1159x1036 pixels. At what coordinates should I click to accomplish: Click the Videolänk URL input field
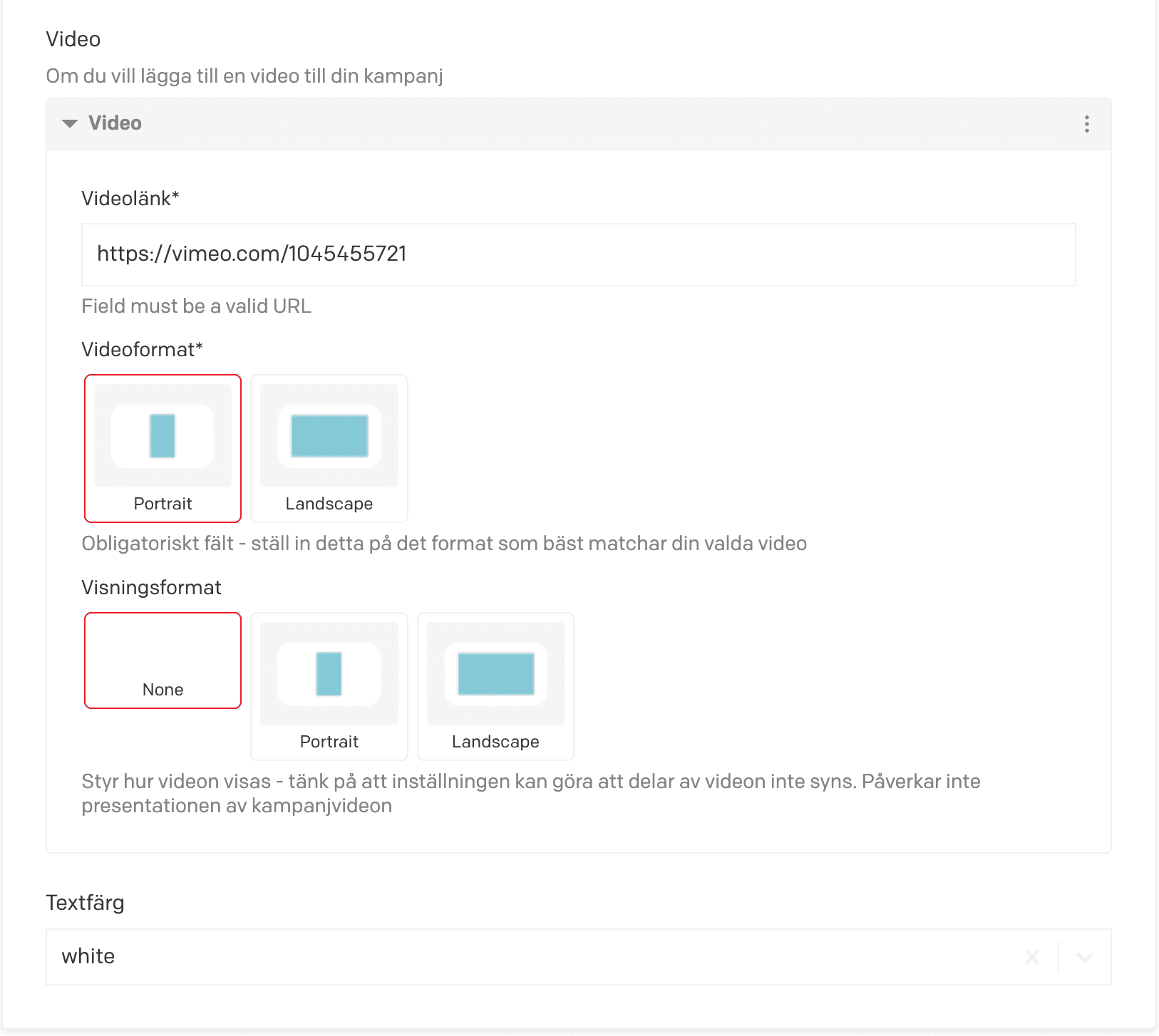point(578,254)
